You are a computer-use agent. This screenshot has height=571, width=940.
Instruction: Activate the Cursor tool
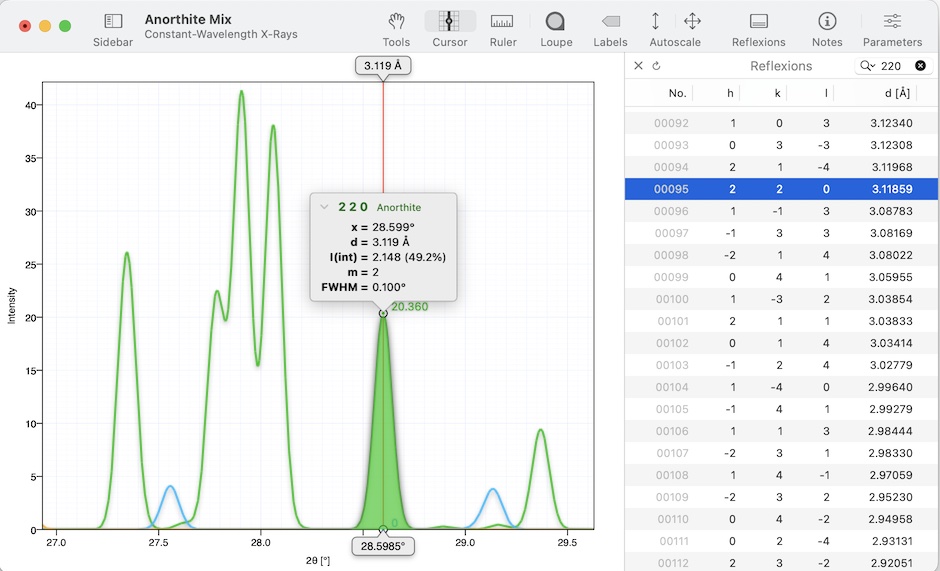tap(450, 21)
